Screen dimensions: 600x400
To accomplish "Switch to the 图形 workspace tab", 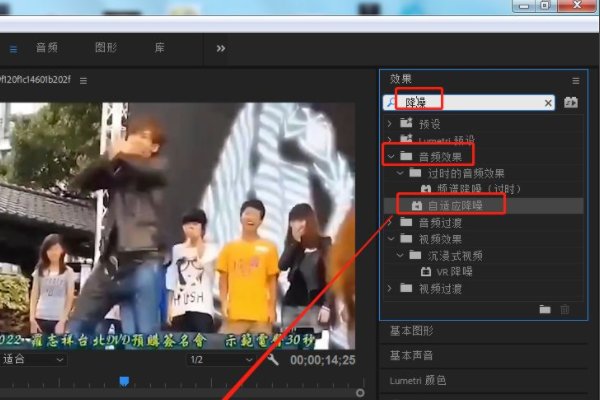I will tap(106, 48).
